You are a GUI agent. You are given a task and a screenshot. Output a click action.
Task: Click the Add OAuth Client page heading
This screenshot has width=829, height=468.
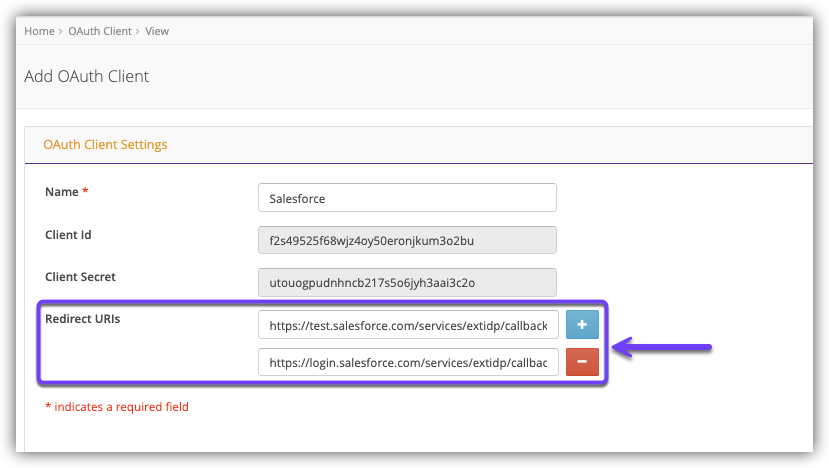click(x=86, y=76)
